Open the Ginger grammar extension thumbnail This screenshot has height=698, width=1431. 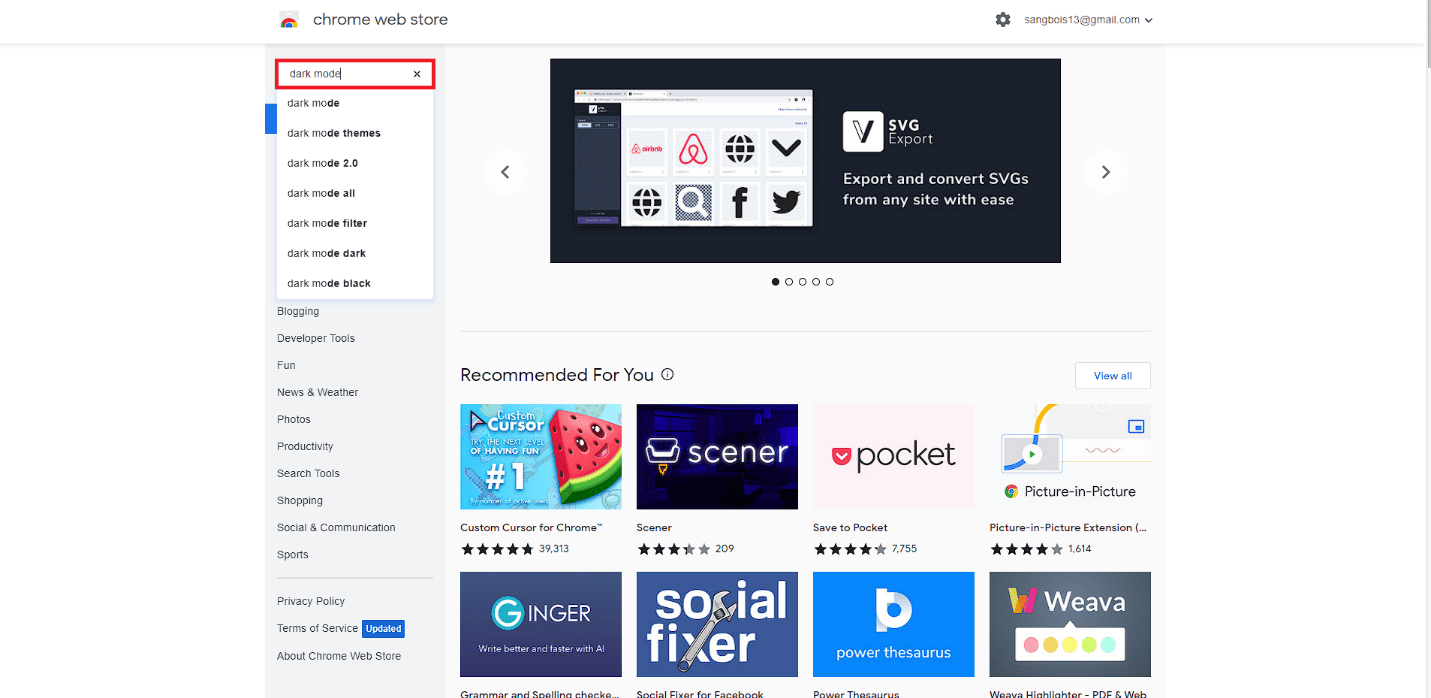pos(541,624)
